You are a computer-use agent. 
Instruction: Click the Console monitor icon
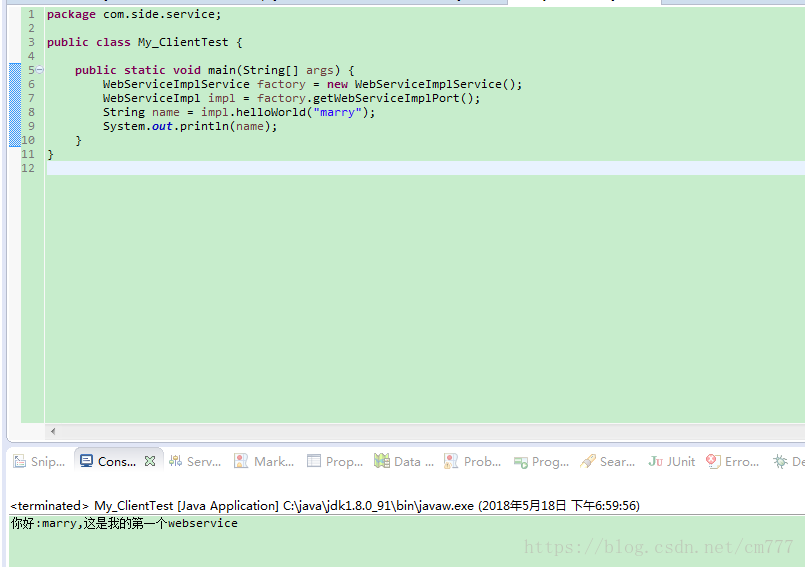click(x=86, y=461)
